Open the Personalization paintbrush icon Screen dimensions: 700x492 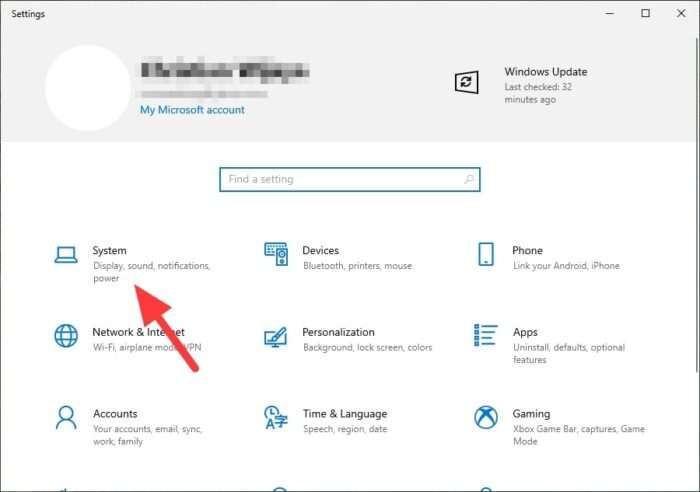pos(275,337)
